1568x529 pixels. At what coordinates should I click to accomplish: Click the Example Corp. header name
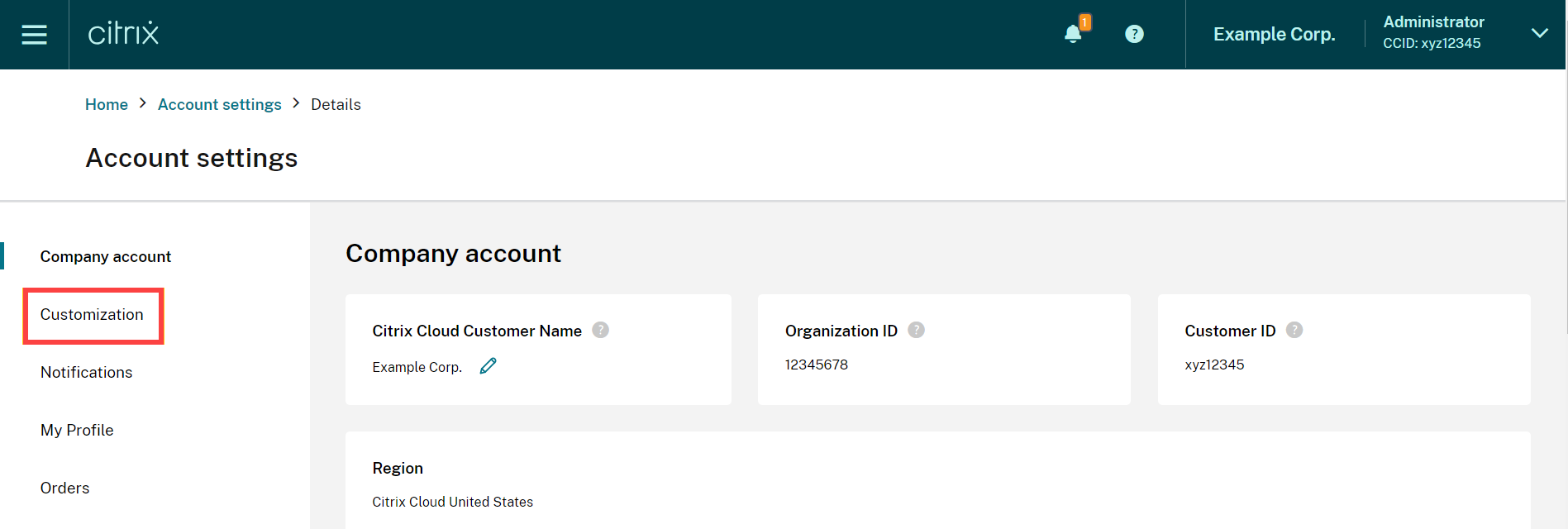click(x=1274, y=34)
